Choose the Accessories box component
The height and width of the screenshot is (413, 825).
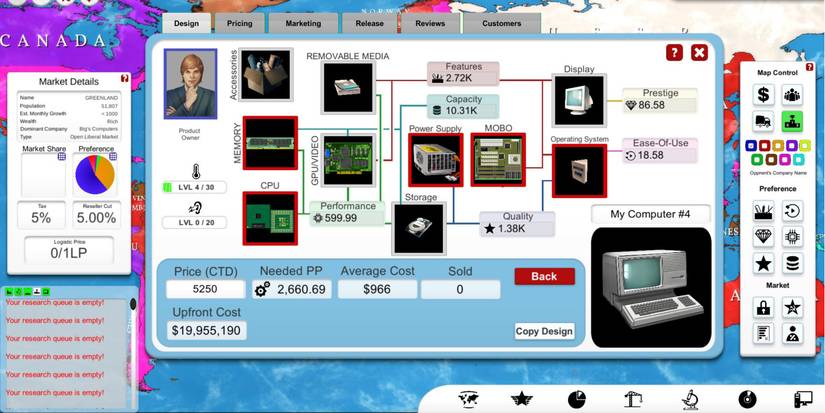point(266,75)
